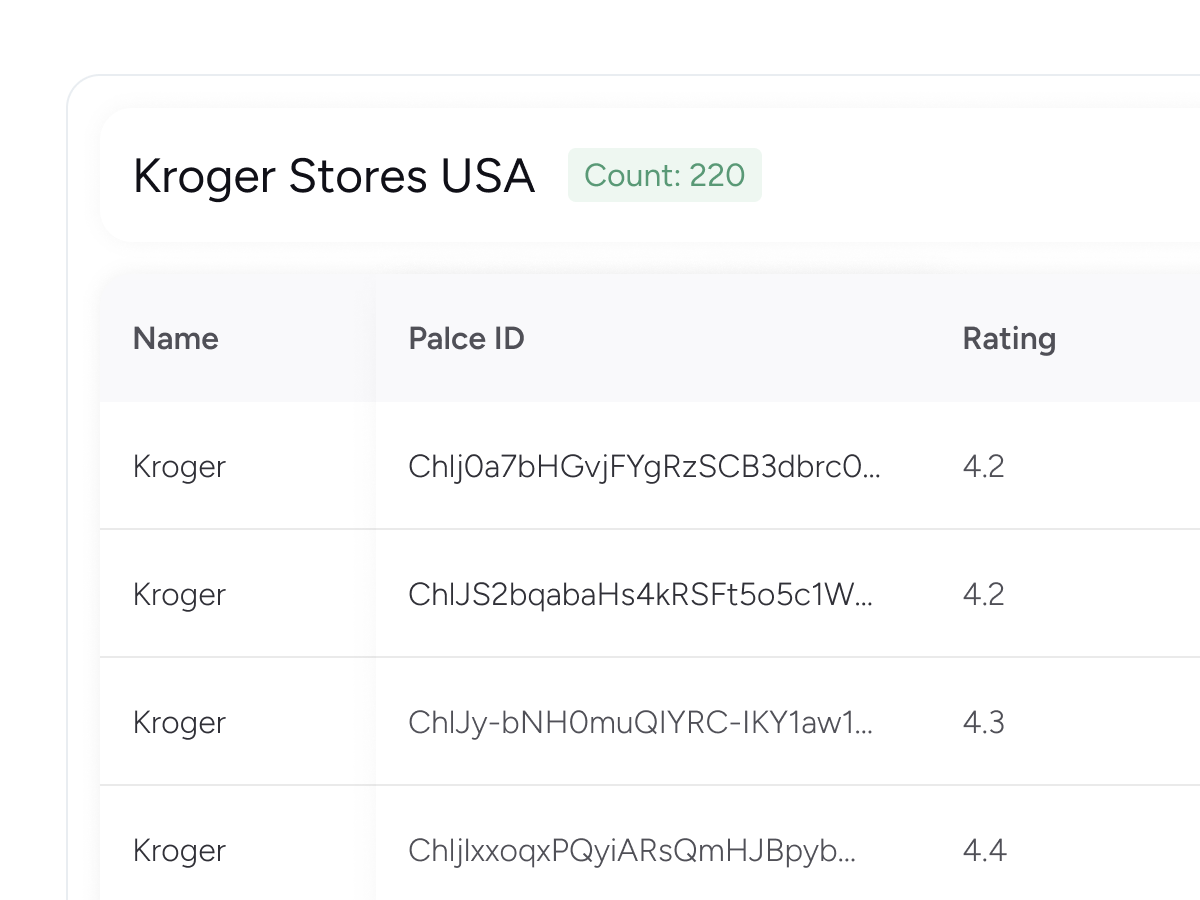Select Kroger name in third row

click(179, 723)
